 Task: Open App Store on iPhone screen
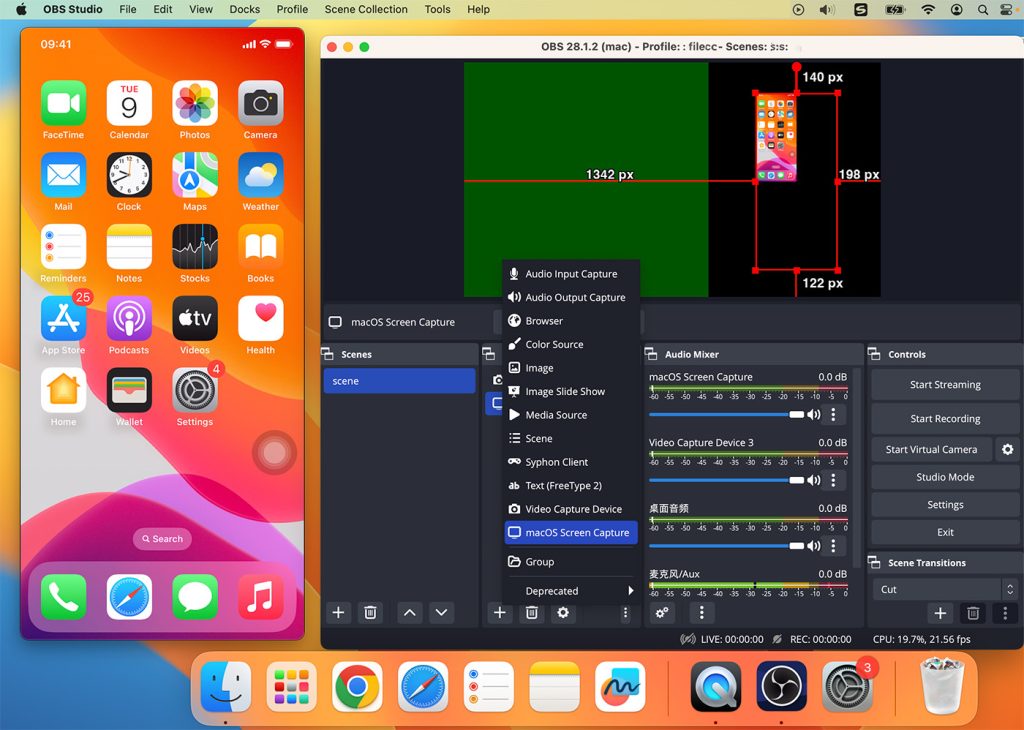pos(63,319)
